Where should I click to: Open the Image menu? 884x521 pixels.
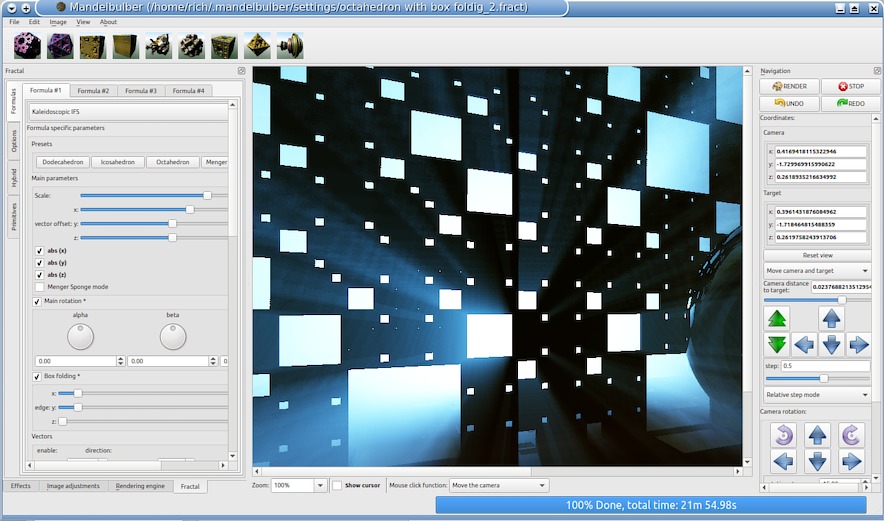58,22
